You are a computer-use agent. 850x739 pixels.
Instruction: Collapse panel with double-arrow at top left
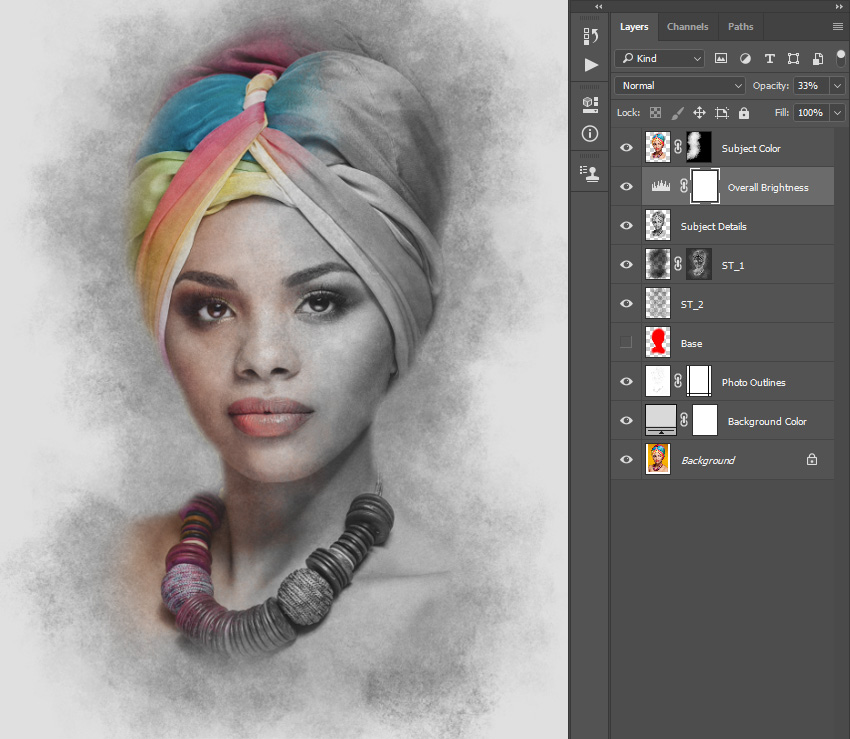(x=598, y=7)
